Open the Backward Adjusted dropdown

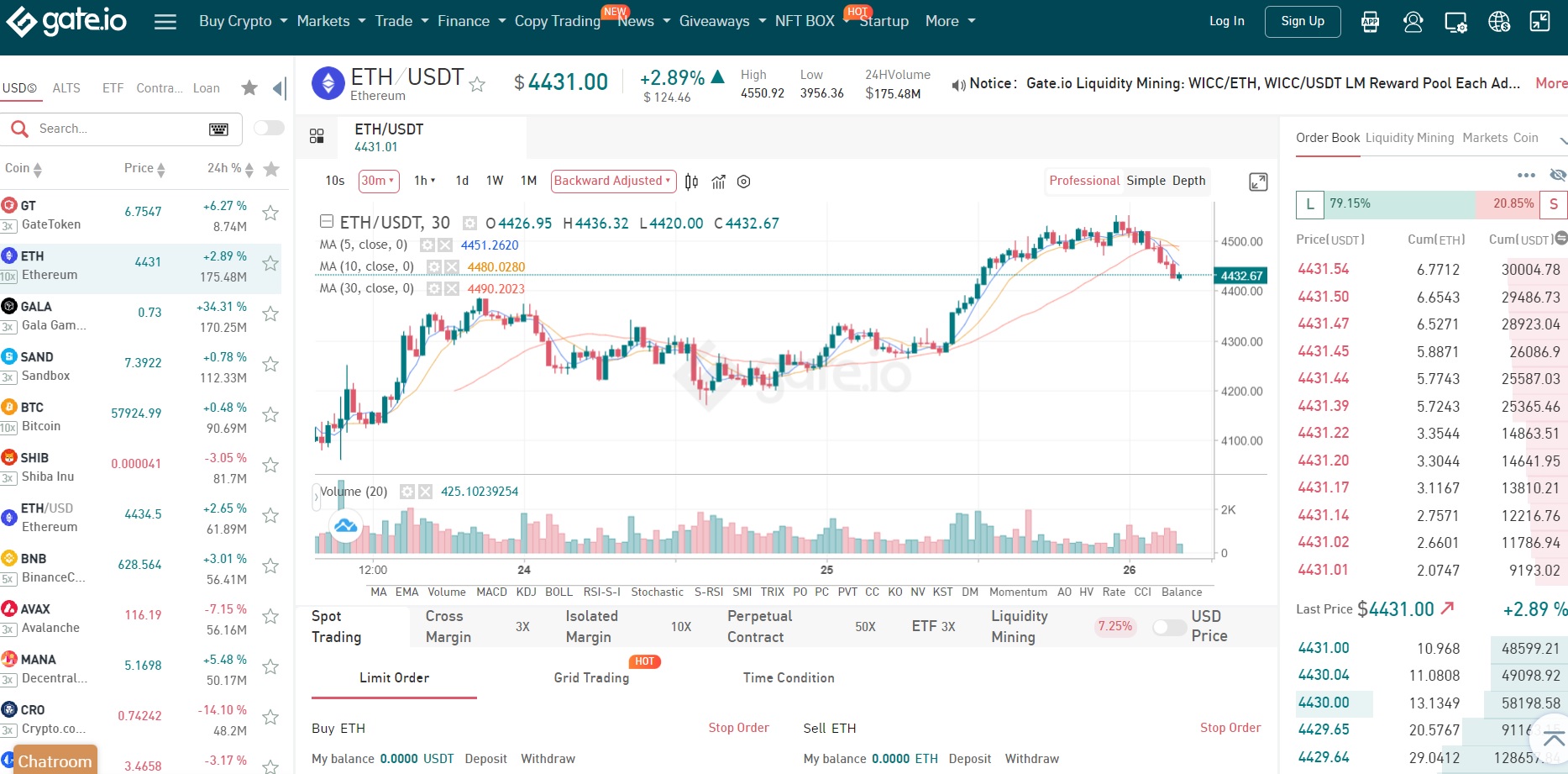613,181
